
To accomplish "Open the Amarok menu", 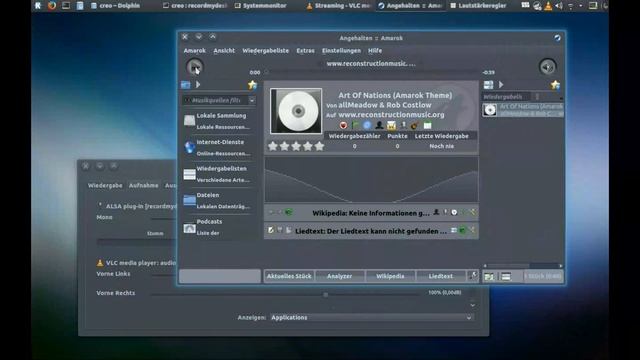I will (194, 51).
